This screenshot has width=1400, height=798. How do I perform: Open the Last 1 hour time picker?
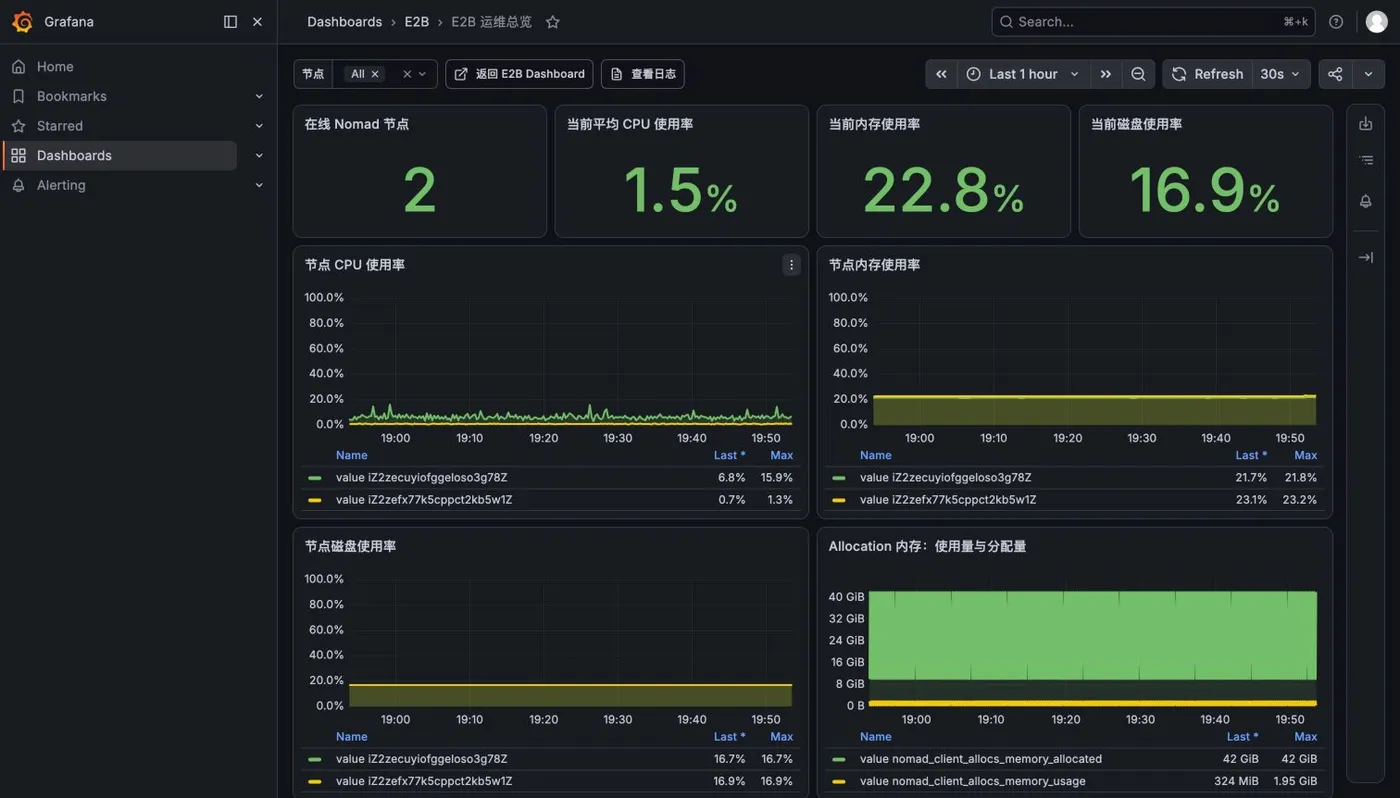pos(1023,74)
